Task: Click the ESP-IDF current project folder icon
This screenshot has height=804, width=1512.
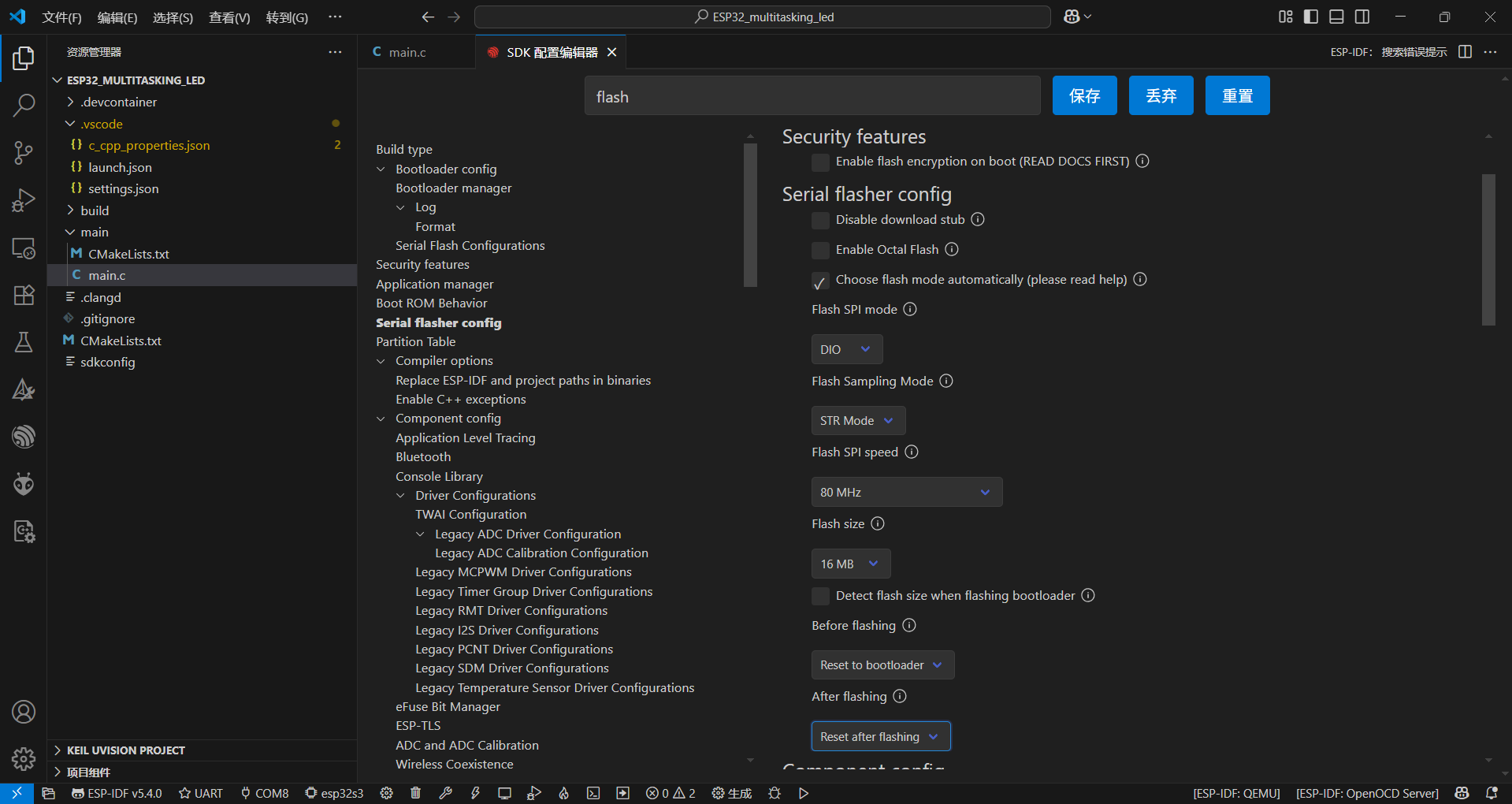Action: tap(48, 793)
